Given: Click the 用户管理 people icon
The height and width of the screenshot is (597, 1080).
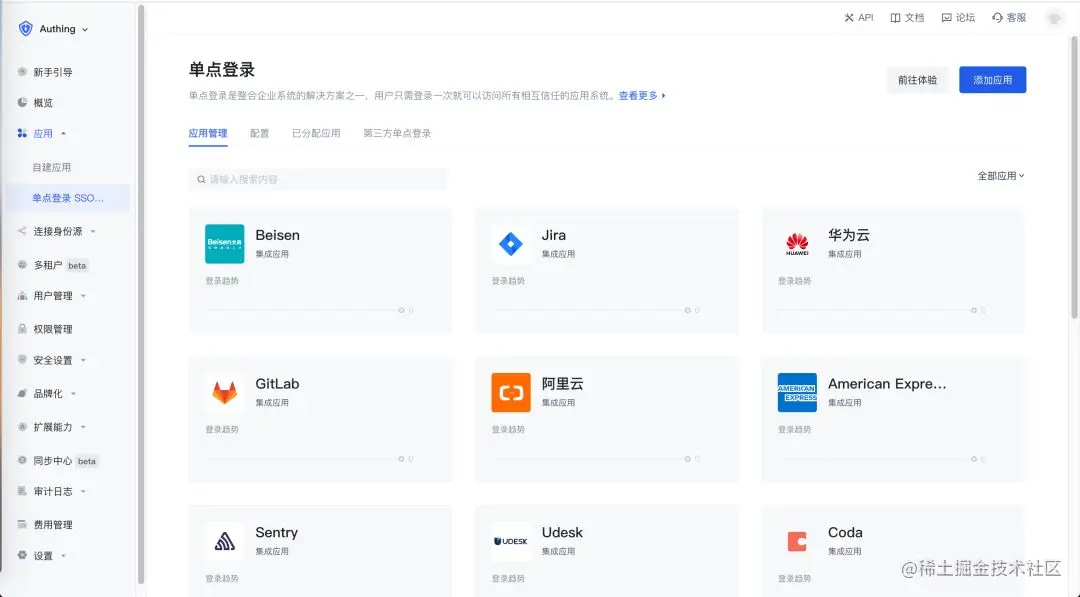Looking at the screenshot, I should (x=22, y=295).
